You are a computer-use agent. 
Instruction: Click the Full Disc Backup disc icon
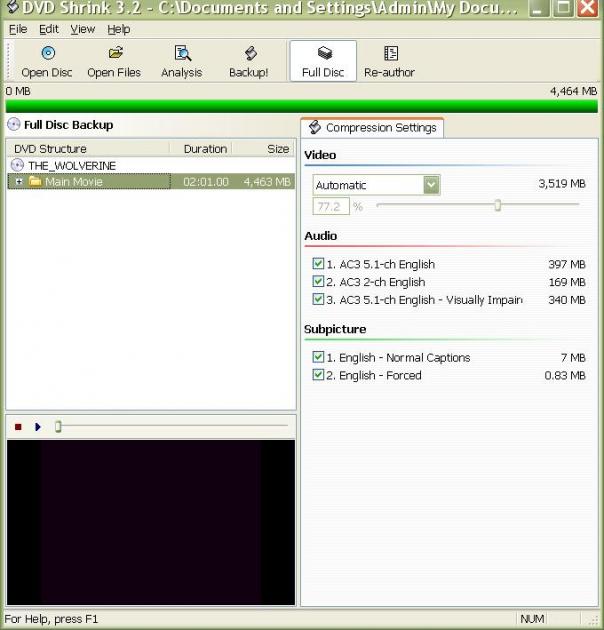click(x=14, y=124)
